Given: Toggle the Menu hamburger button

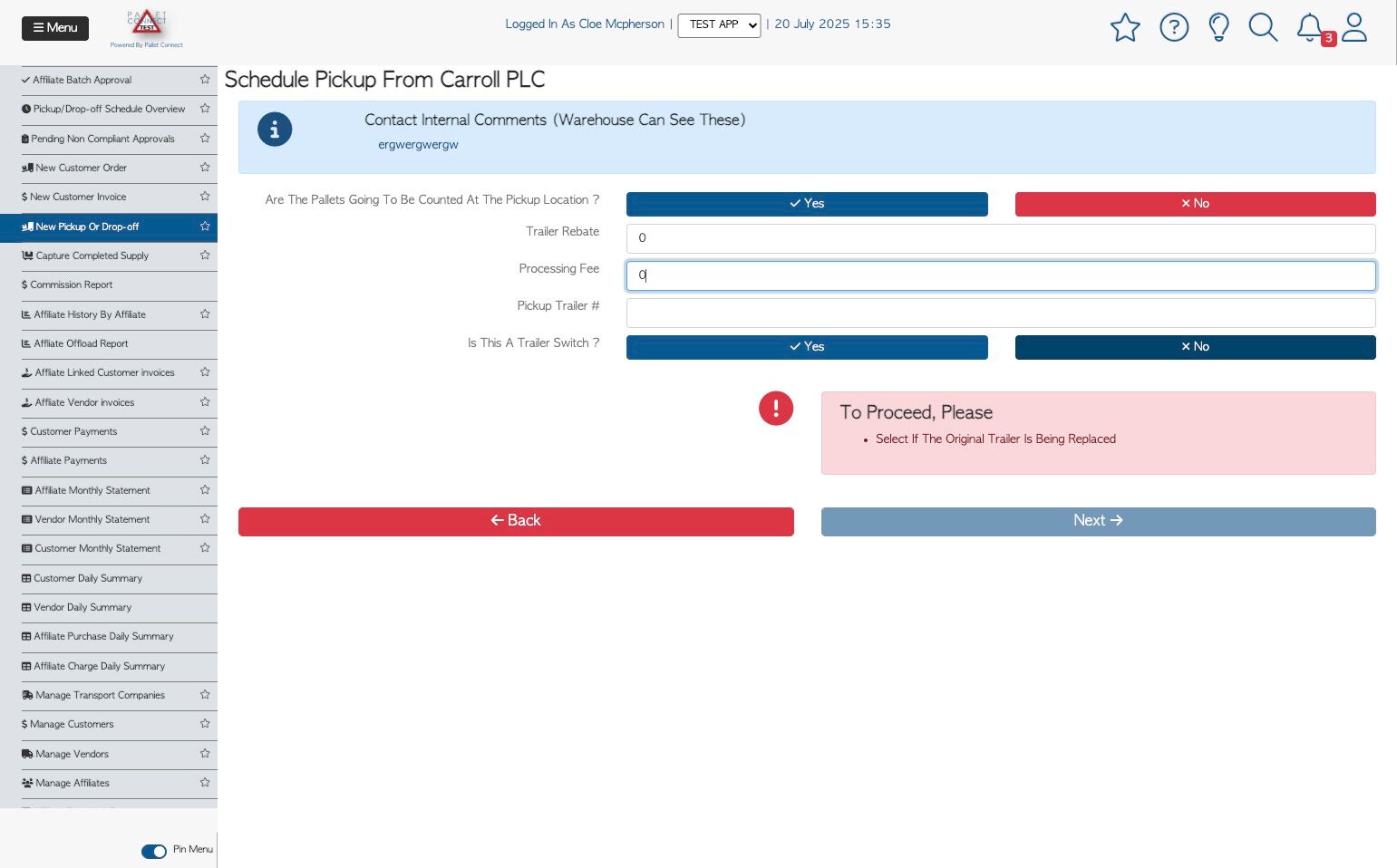Looking at the screenshot, I should pyautogui.click(x=55, y=28).
